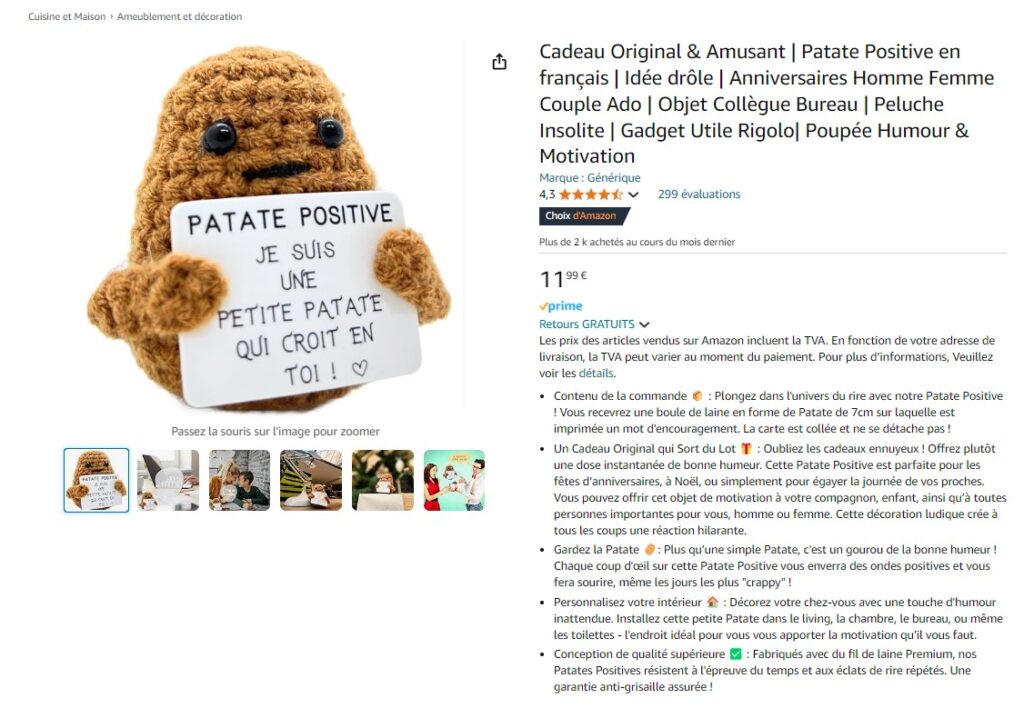Screen dimensions: 1024x708
Task: Select the fifth thumbnail with gift box
Action: 383,480
